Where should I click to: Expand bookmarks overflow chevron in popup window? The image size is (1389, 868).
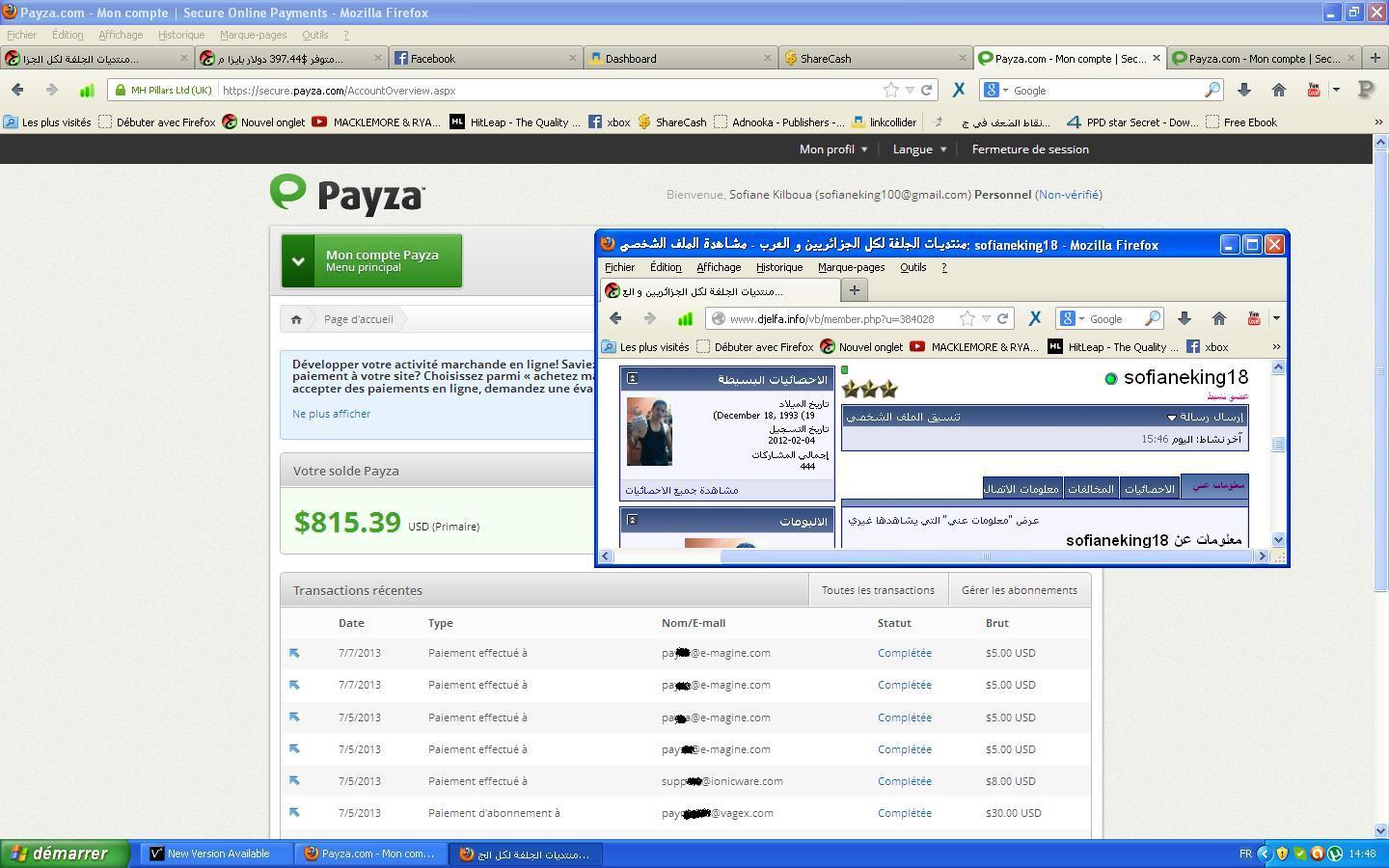point(1276,347)
